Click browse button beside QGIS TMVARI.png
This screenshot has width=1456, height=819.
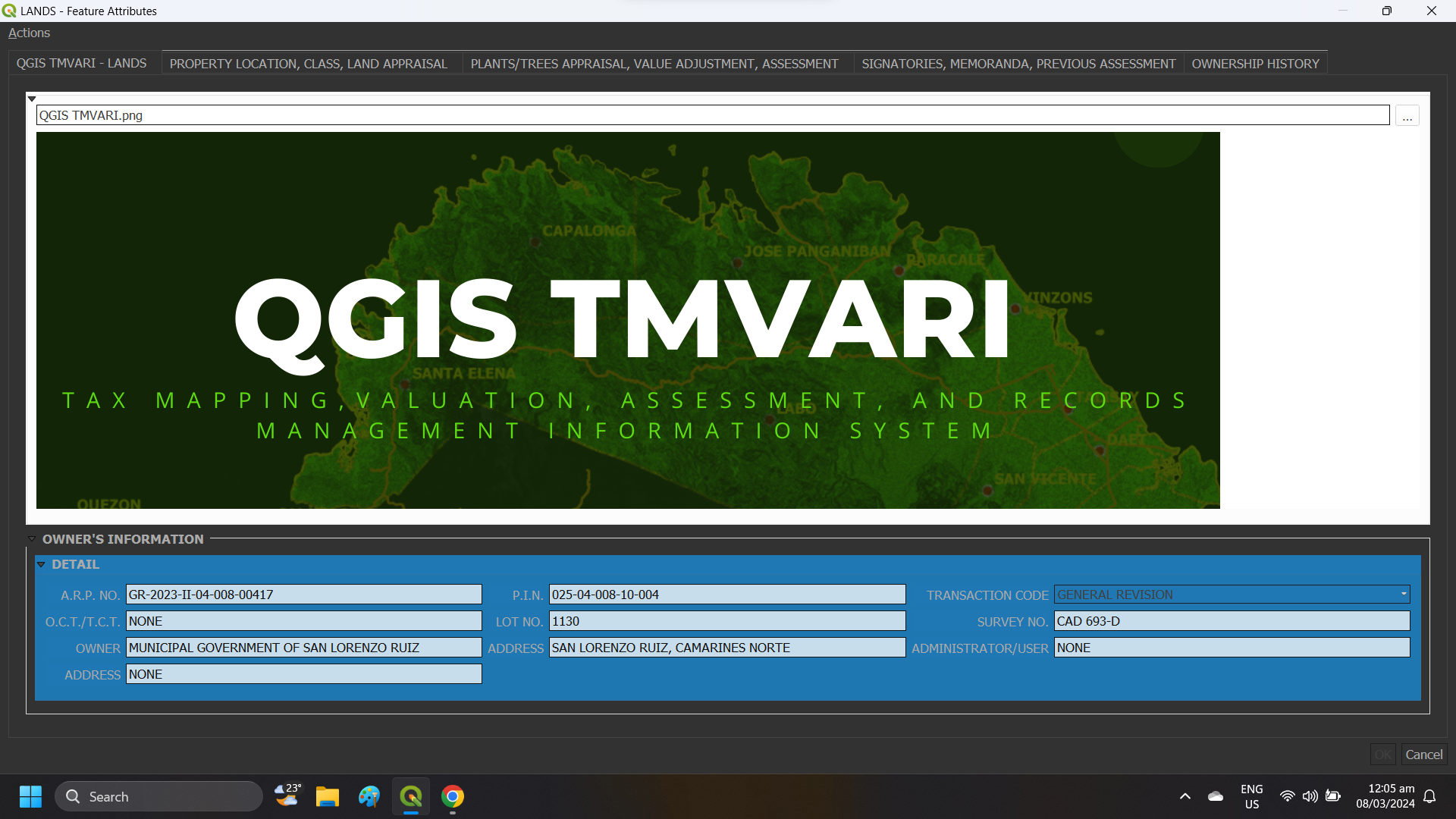point(1407,116)
